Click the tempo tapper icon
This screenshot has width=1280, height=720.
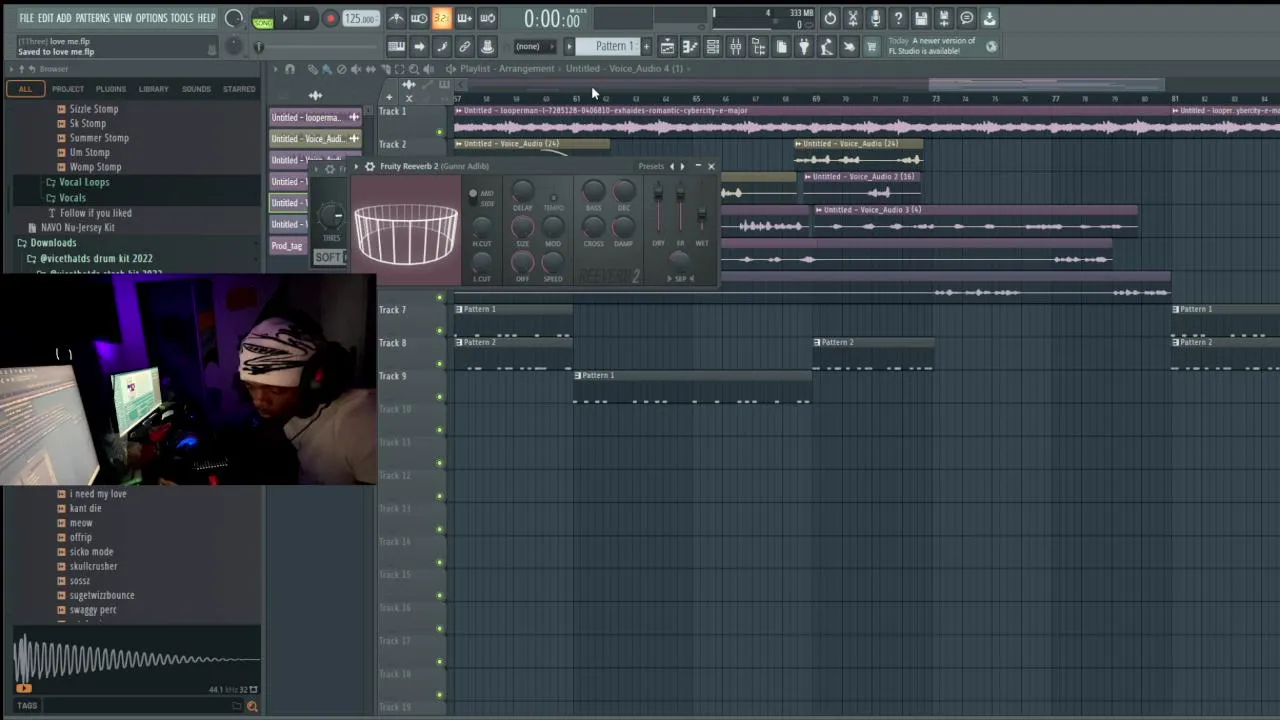tap(826, 46)
